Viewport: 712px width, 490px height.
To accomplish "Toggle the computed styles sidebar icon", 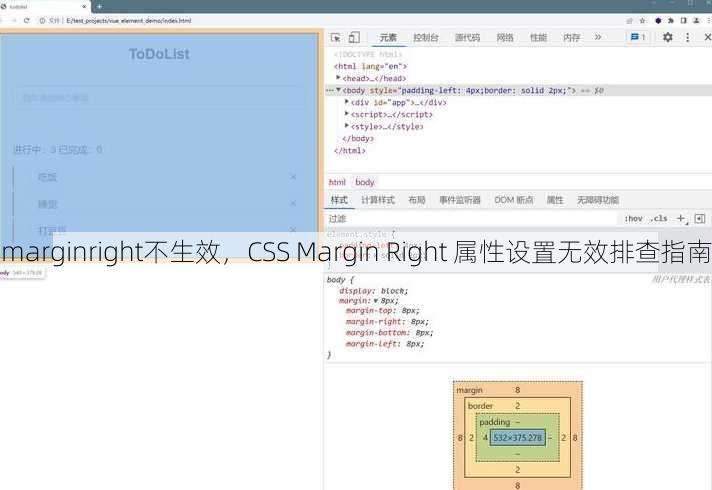I will click(x=700, y=219).
